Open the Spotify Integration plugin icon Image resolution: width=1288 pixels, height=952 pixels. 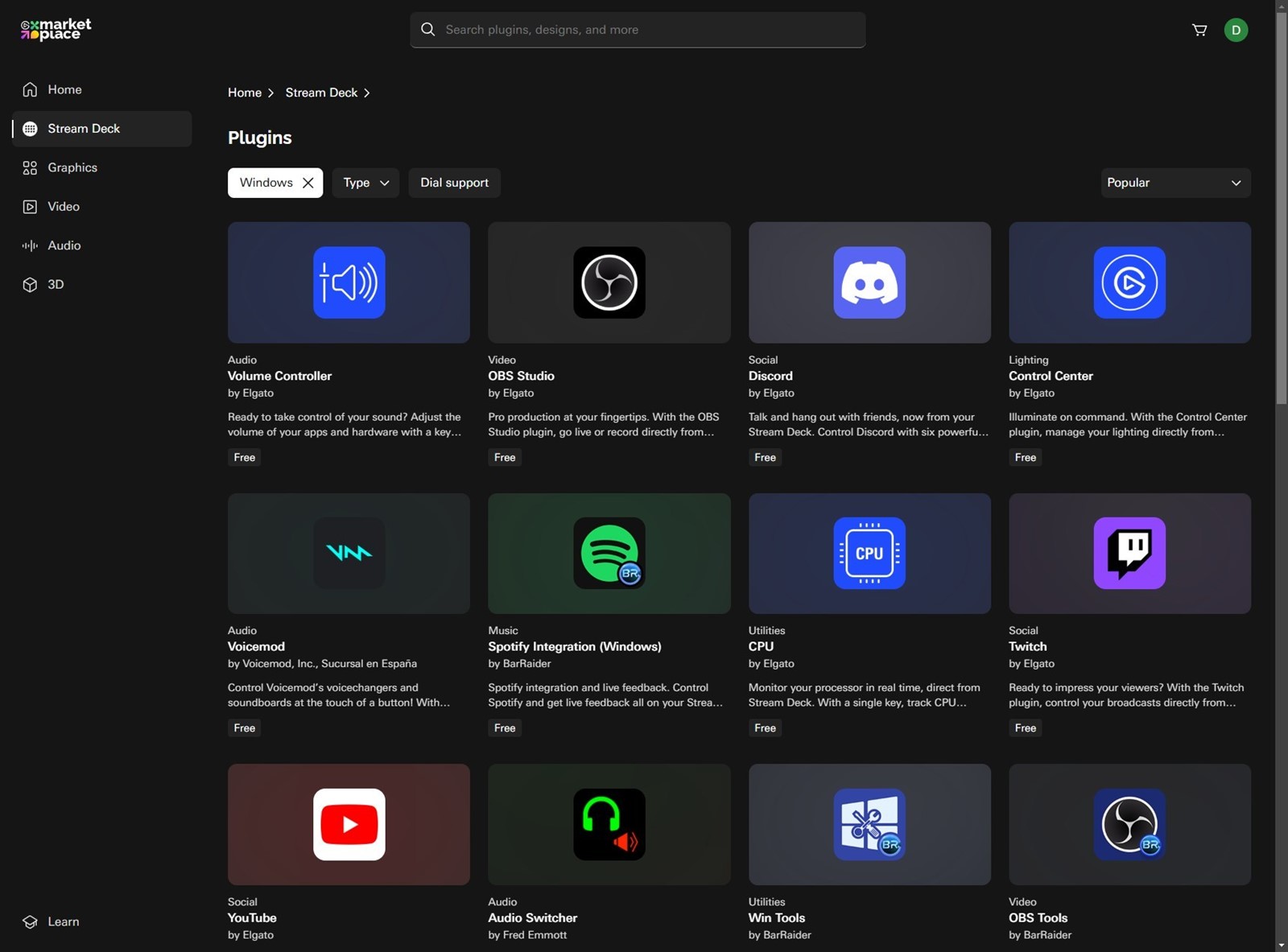tap(609, 553)
